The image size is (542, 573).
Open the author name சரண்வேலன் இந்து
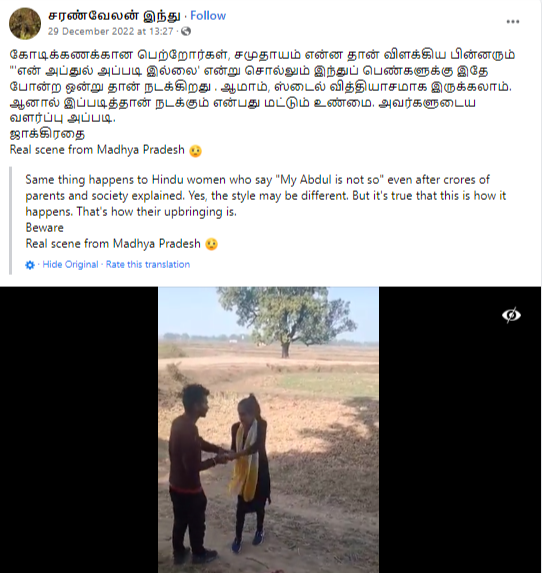pos(114,16)
